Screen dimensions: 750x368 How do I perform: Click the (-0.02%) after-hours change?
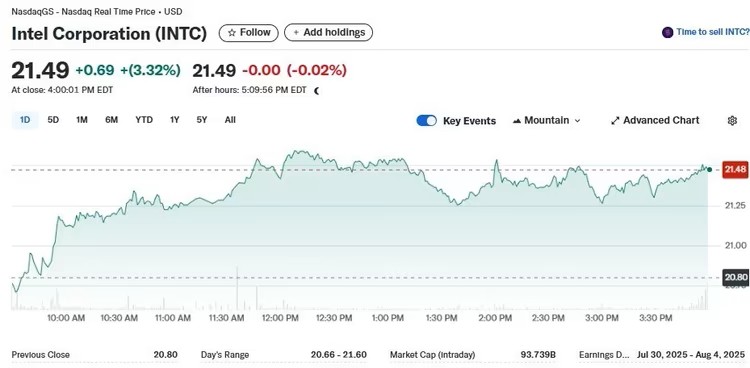pos(317,70)
